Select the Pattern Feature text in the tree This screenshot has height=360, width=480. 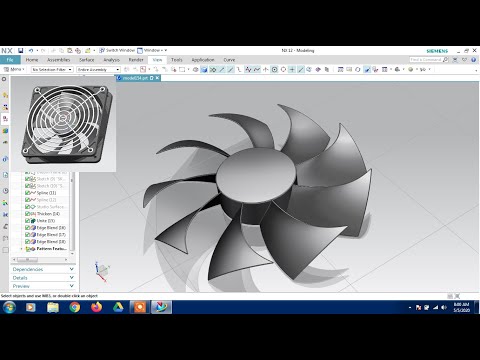coord(52,249)
